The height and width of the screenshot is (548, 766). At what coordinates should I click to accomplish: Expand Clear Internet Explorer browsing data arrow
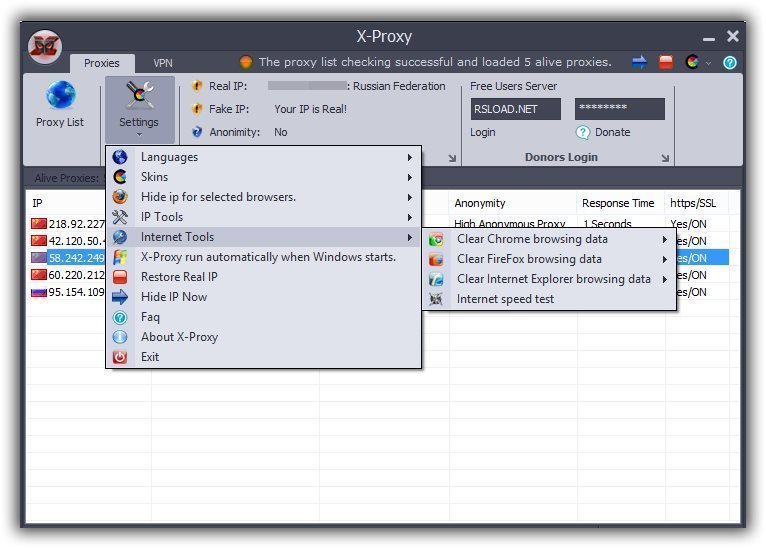665,279
